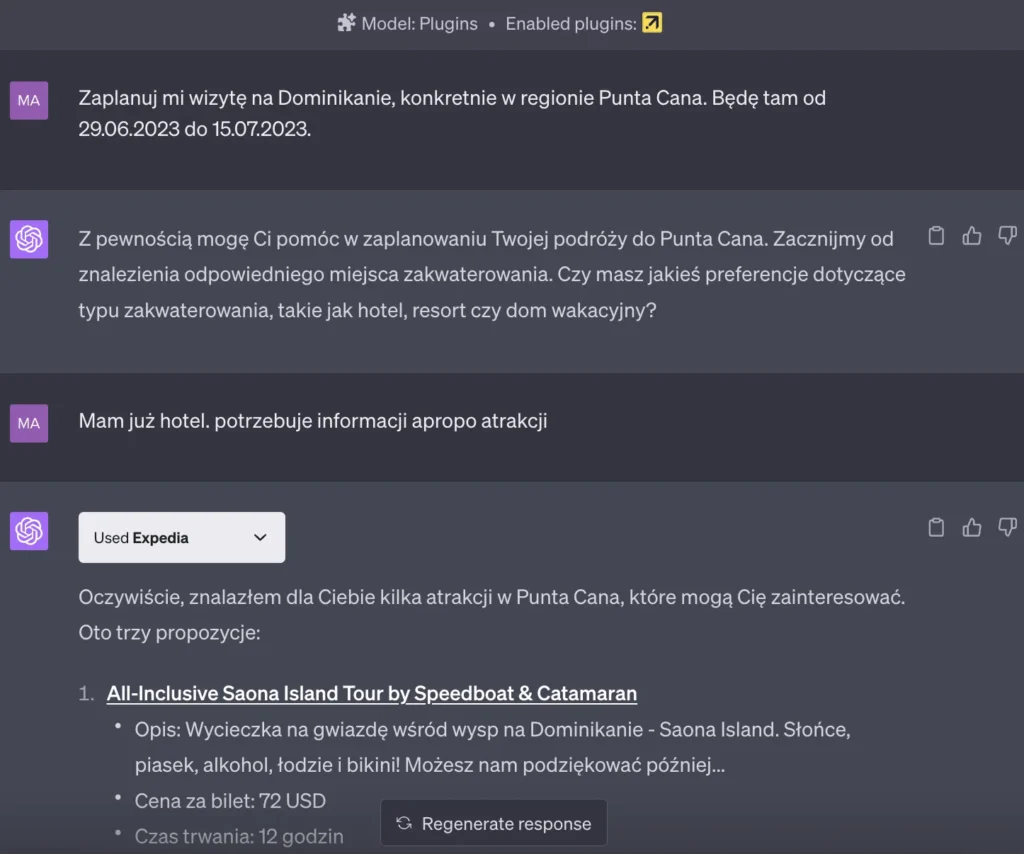This screenshot has height=854, width=1024.
Task: Click the ChatGPT avatar beside the first reply
Action: [28, 240]
